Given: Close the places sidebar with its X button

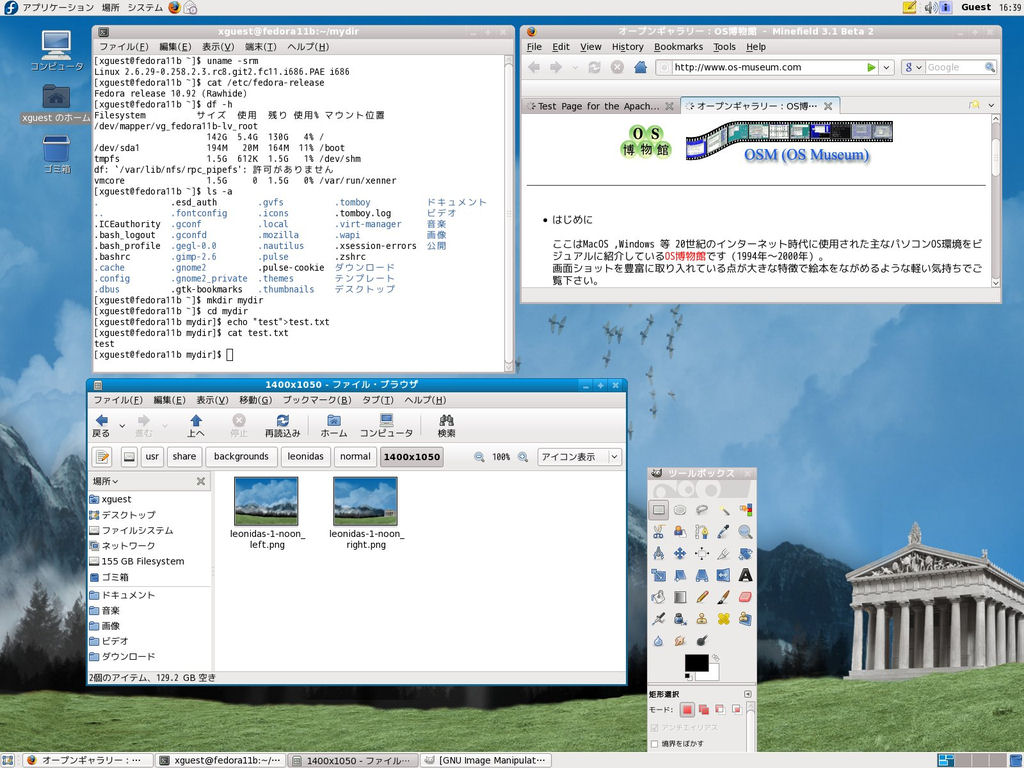Looking at the screenshot, I should tap(200, 481).
